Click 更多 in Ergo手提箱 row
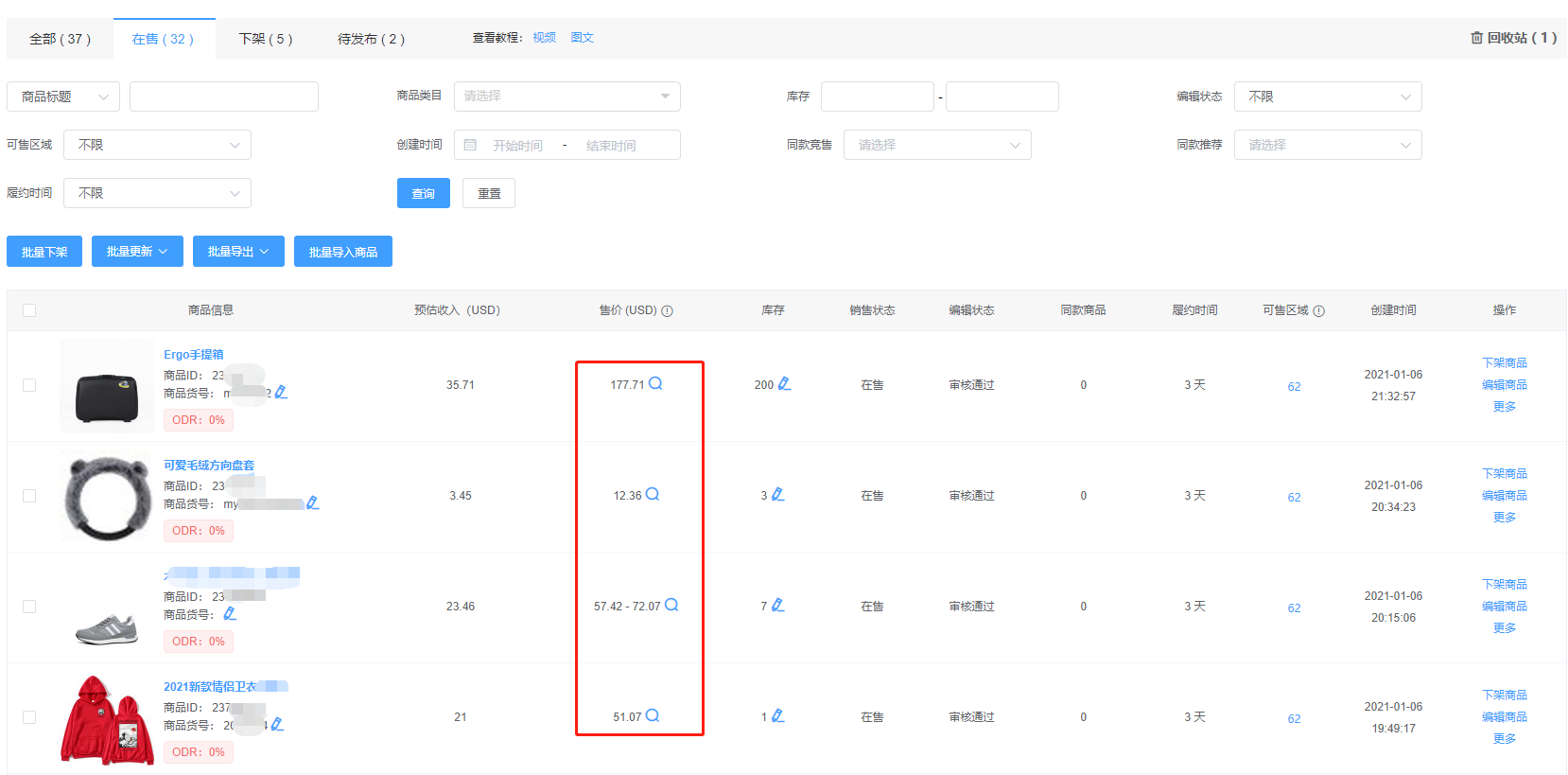The width and height of the screenshot is (1568, 775). [1505, 407]
